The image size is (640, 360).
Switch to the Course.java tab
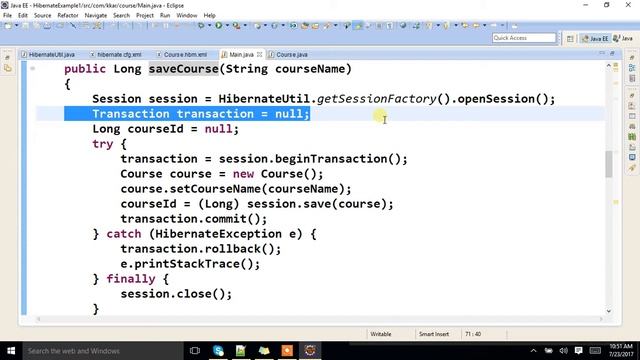[x=288, y=54]
